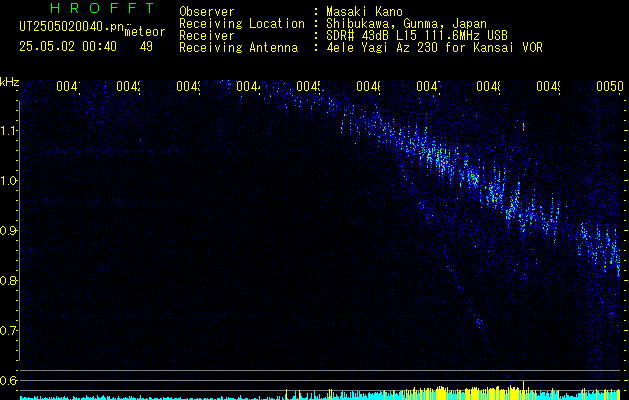The height and width of the screenshot is (400, 629).
Task: Click the 0041 time axis label
Action: click(x=68, y=86)
